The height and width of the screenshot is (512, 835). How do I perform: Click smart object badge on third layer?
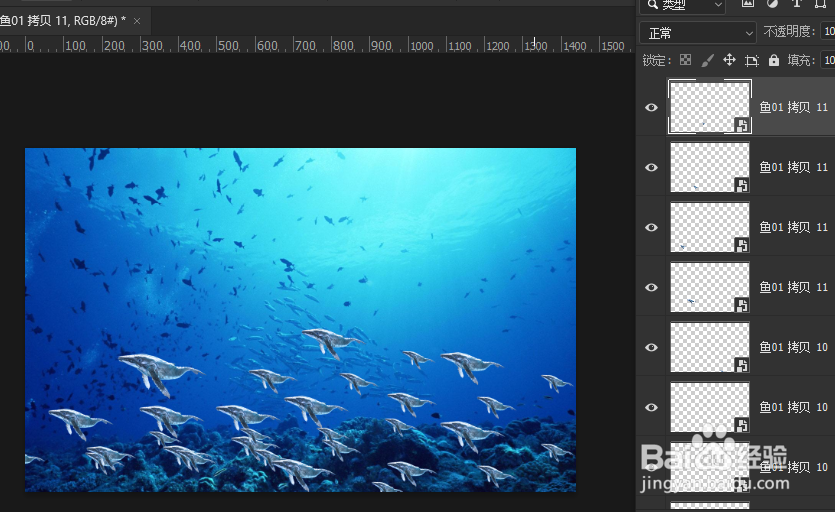(742, 245)
